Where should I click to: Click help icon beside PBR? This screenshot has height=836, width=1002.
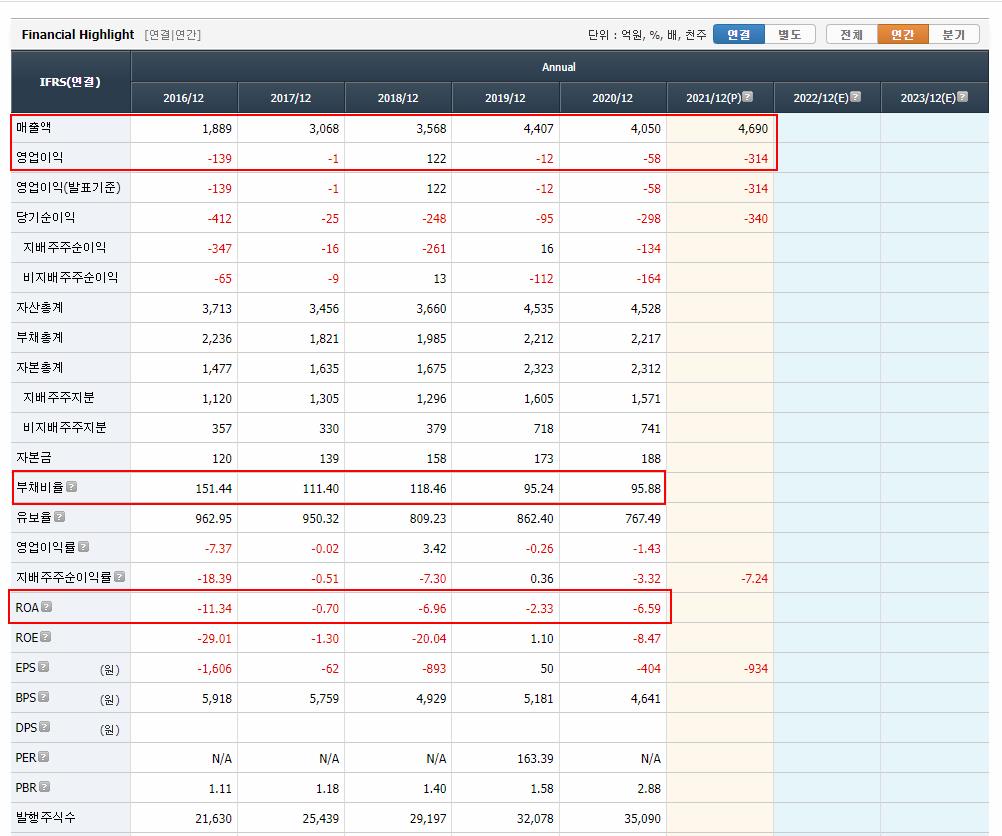point(44,787)
